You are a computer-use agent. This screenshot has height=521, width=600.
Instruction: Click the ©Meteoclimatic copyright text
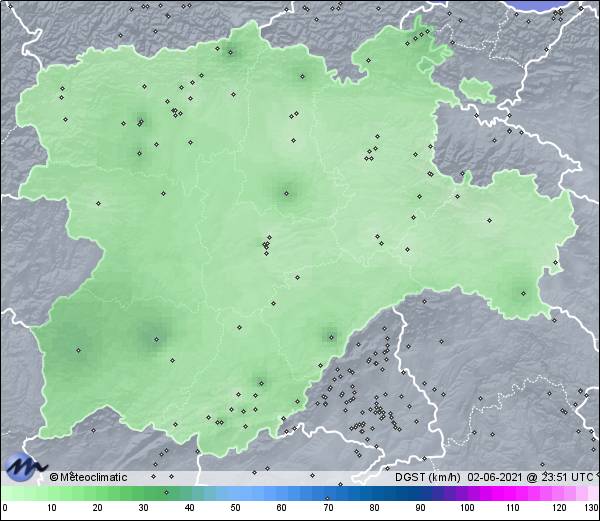(88, 477)
